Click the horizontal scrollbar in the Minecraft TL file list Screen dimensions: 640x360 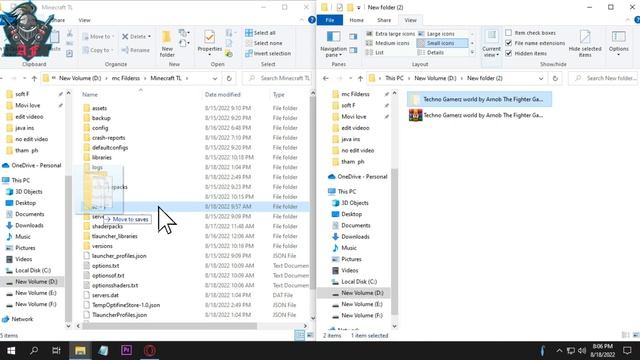tap(169, 326)
